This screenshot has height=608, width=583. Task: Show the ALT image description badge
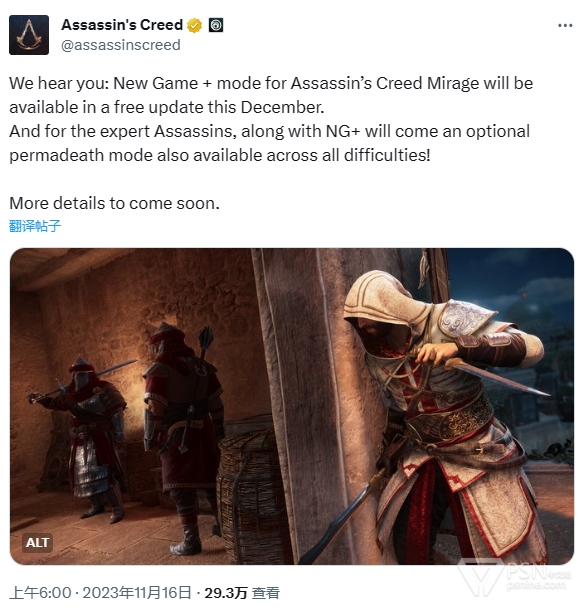pos(37,542)
